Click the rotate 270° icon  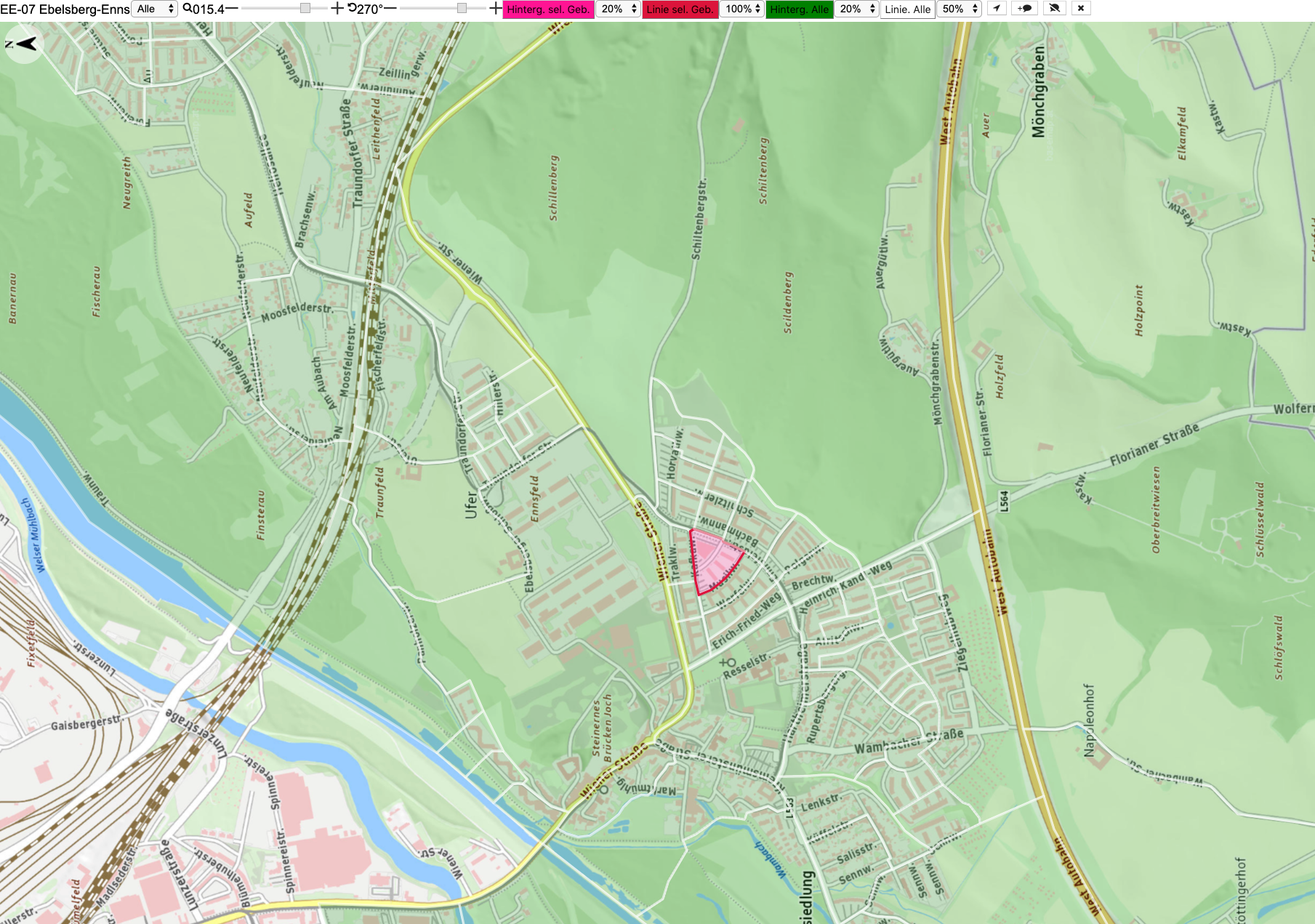click(352, 9)
